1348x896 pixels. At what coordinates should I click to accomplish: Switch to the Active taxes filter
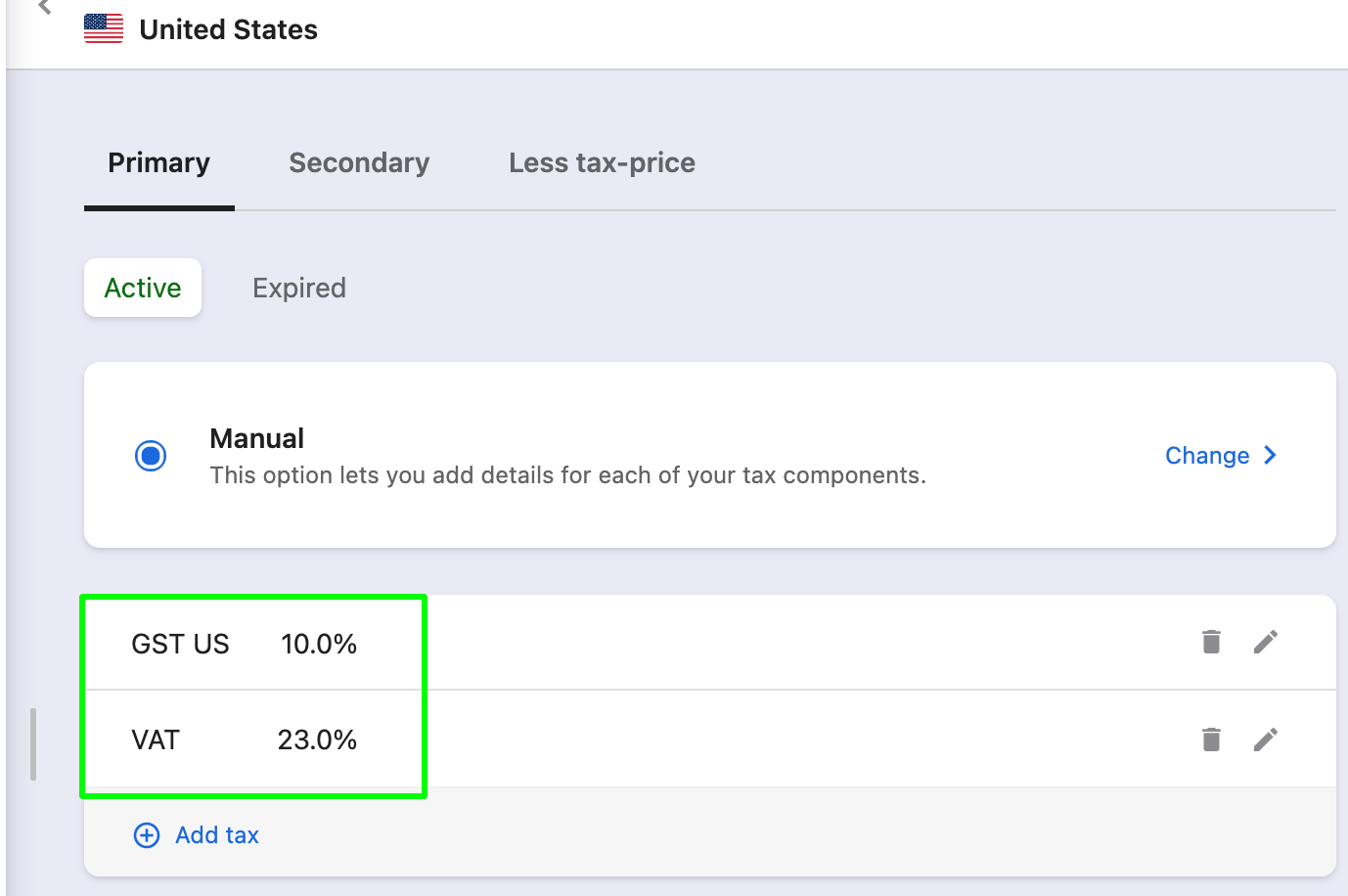click(x=143, y=288)
